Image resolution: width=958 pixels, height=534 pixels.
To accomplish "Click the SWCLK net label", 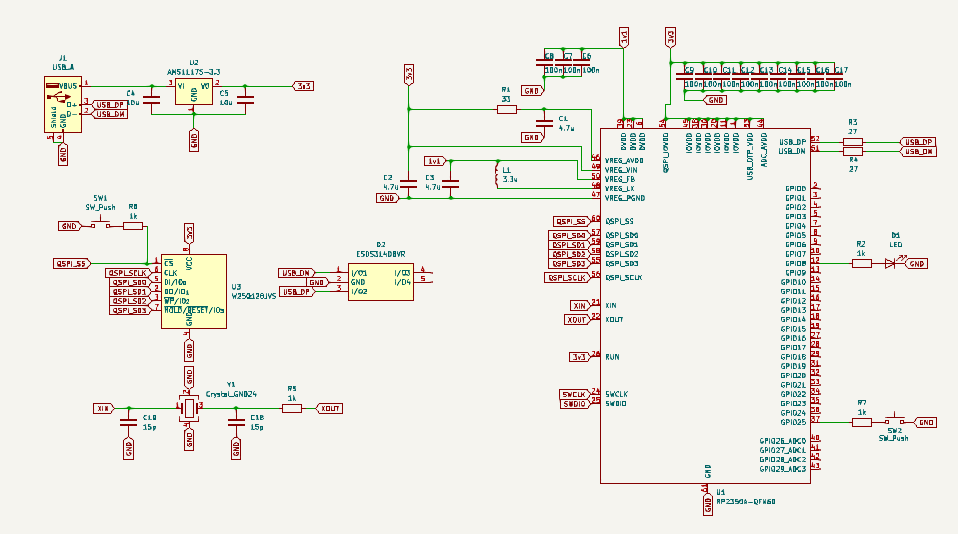I will (x=574, y=393).
